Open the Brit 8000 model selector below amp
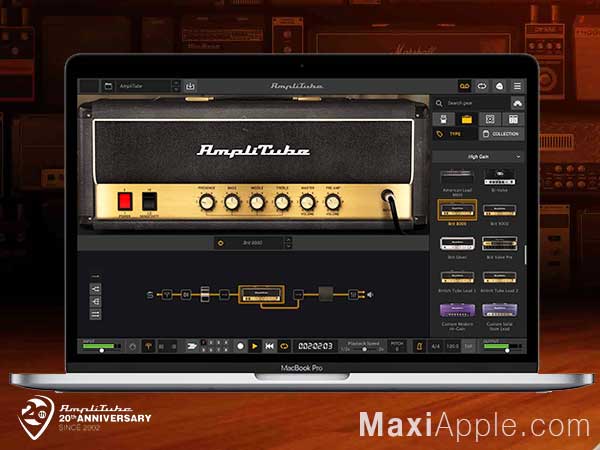The height and width of the screenshot is (450, 600). (253, 243)
